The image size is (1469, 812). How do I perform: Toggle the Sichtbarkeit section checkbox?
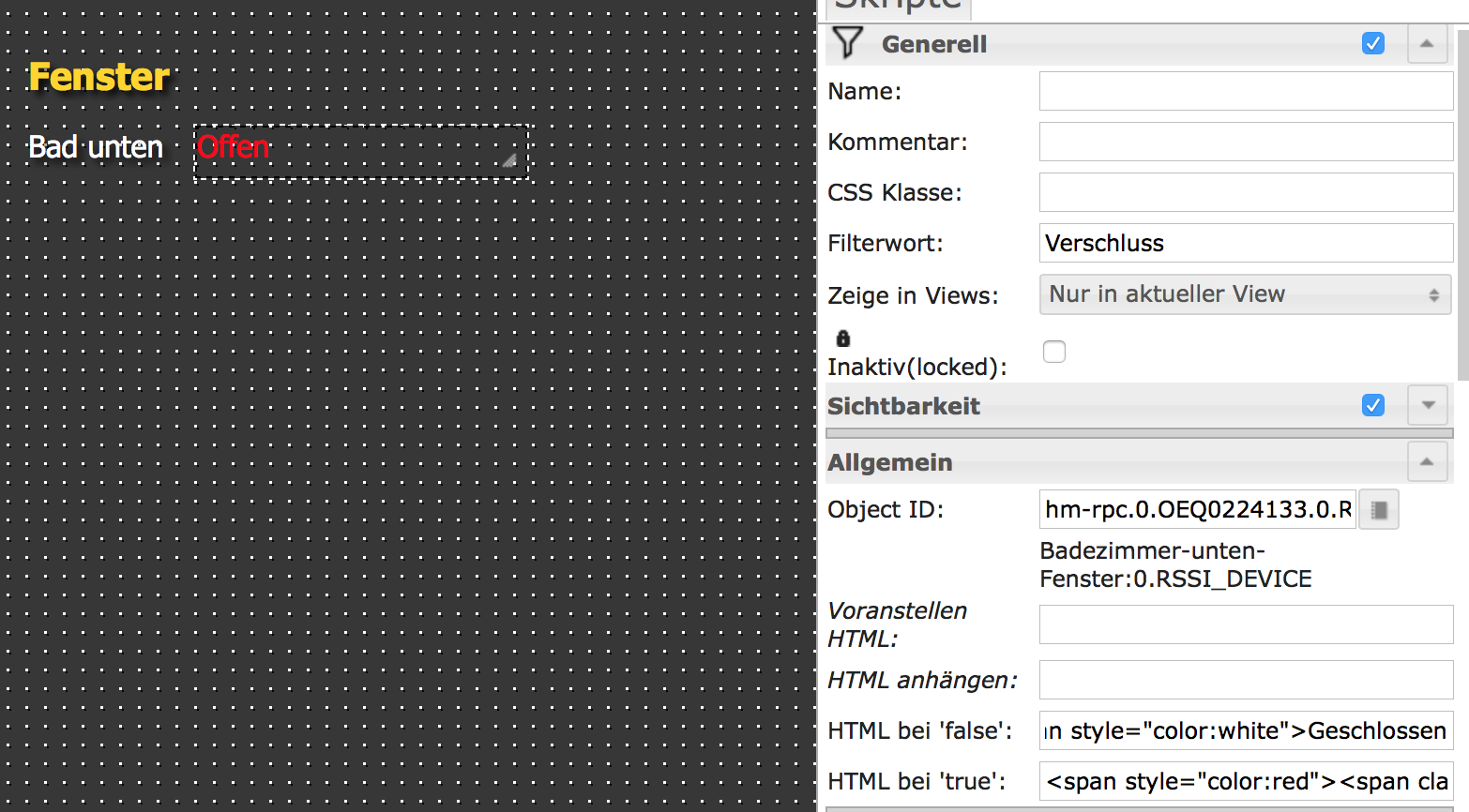point(1372,405)
